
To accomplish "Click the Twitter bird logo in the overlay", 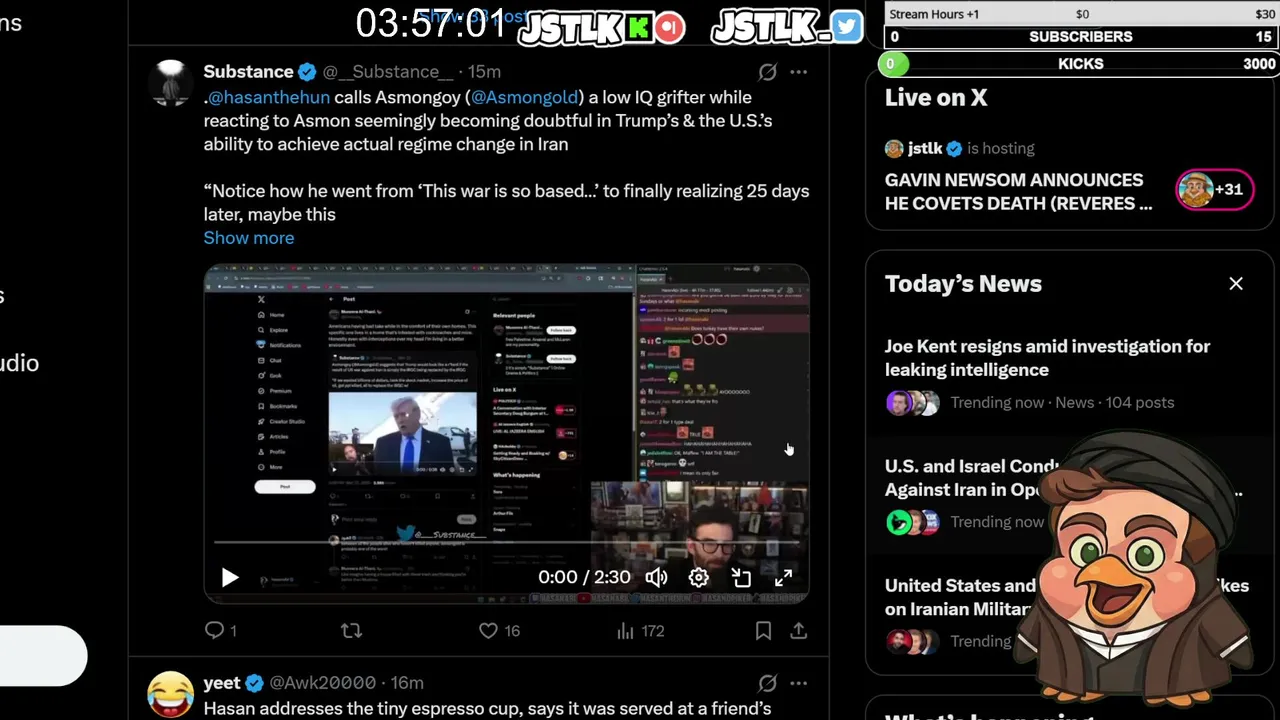I will (x=846, y=27).
